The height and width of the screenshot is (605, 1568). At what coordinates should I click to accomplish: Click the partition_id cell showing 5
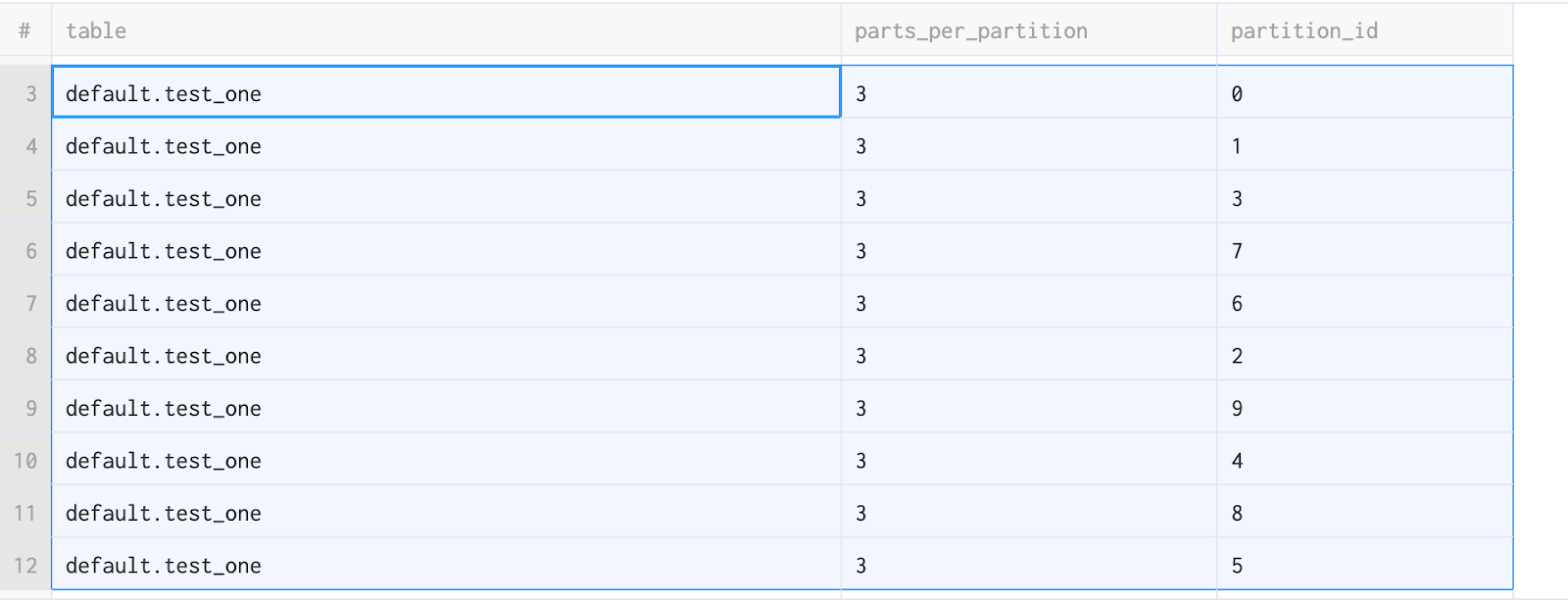pos(1364,566)
